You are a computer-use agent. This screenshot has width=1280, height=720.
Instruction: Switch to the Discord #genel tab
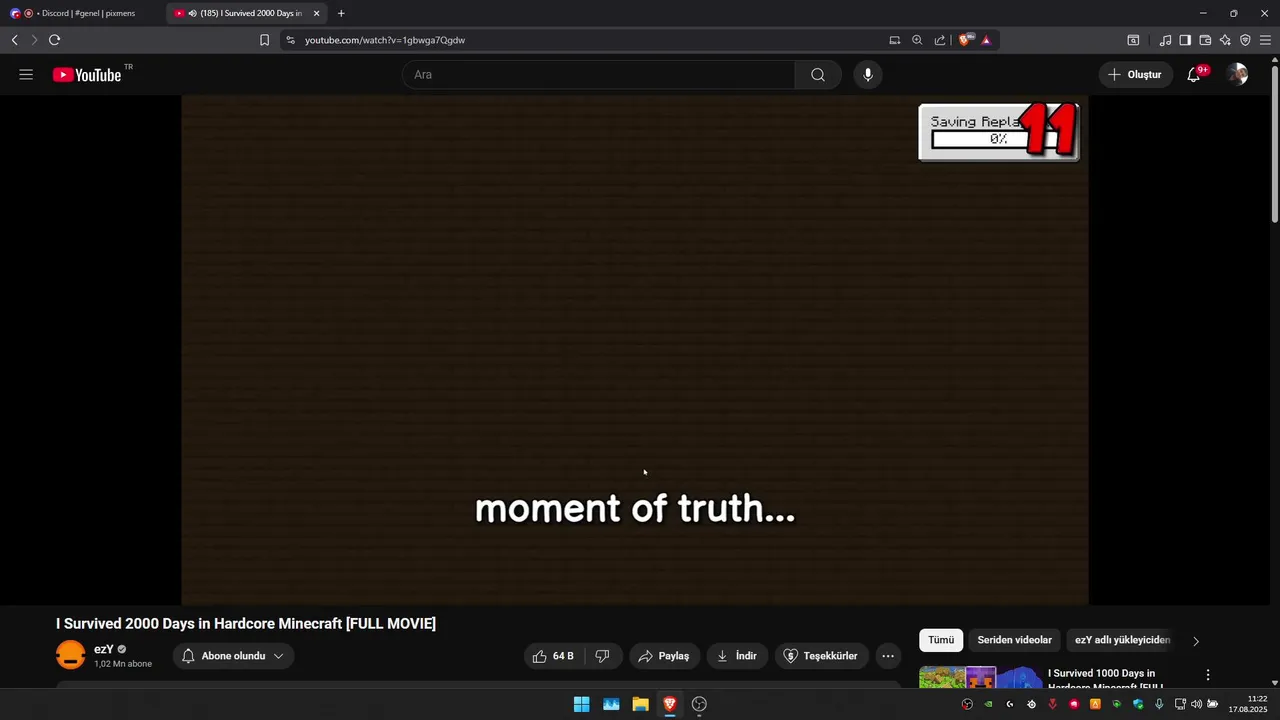82,13
